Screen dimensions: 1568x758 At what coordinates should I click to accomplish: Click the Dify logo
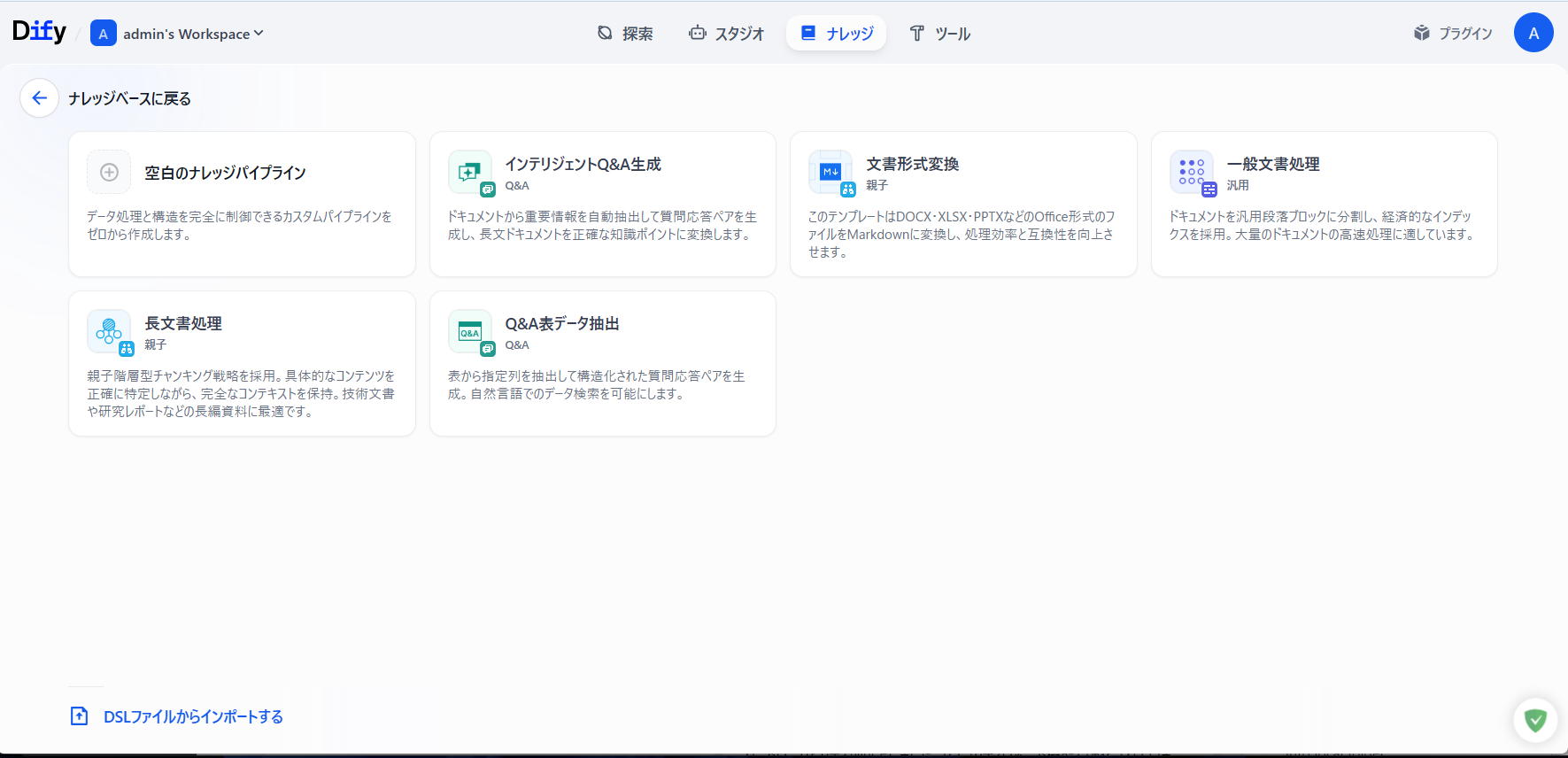(x=39, y=32)
